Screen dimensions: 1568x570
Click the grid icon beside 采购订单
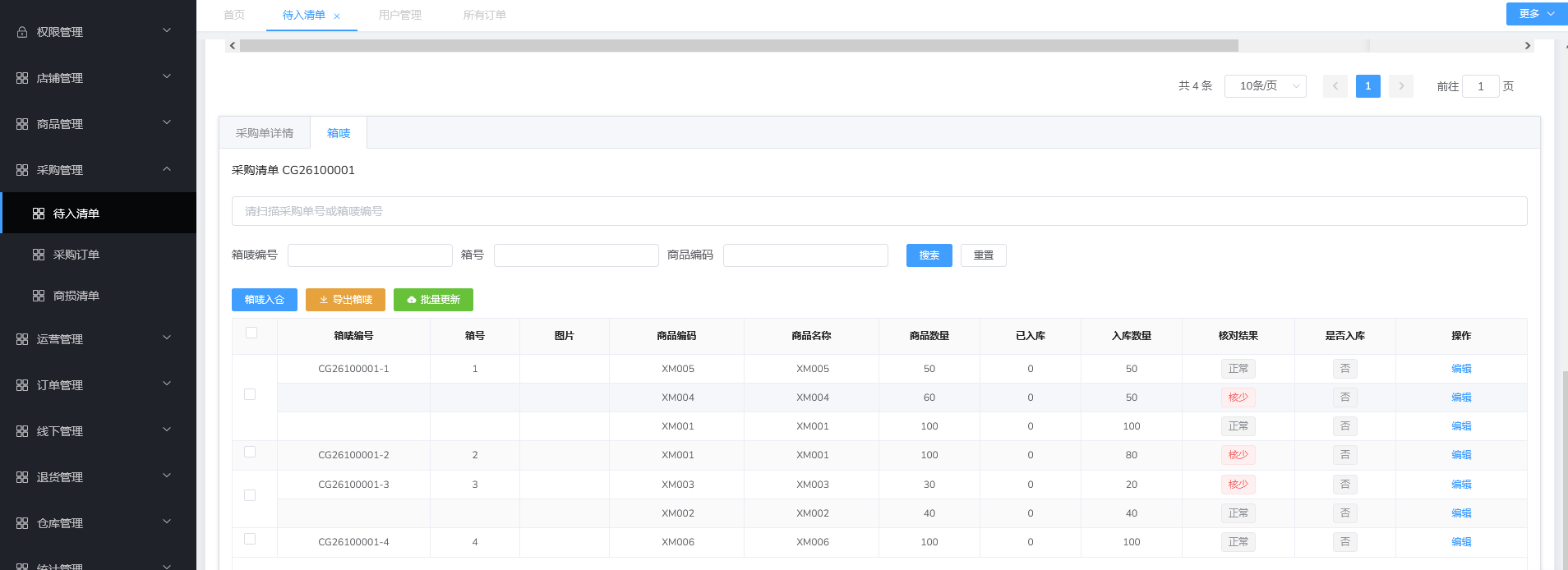39,255
